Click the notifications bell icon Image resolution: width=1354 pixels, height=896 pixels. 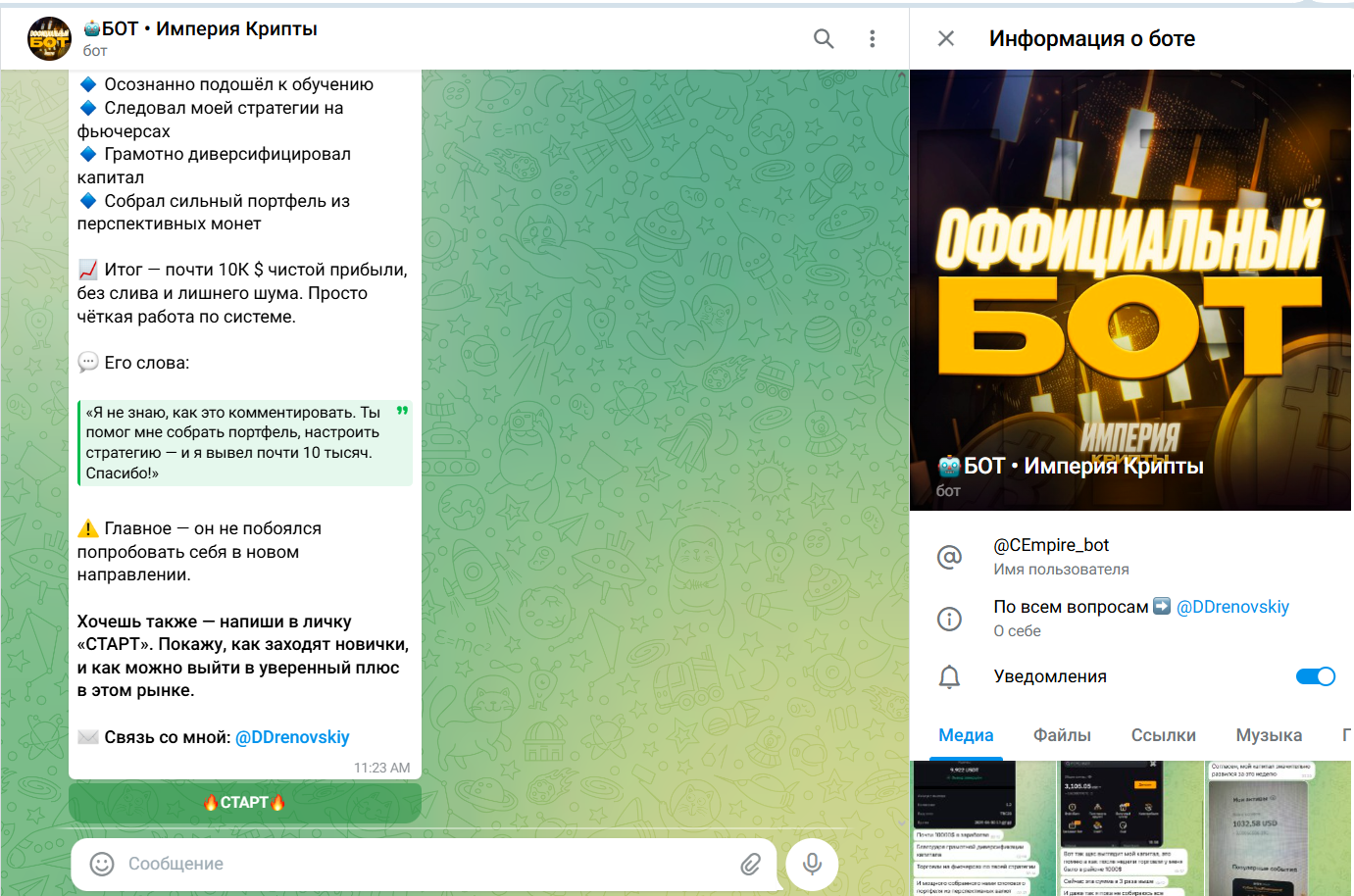[x=949, y=676]
